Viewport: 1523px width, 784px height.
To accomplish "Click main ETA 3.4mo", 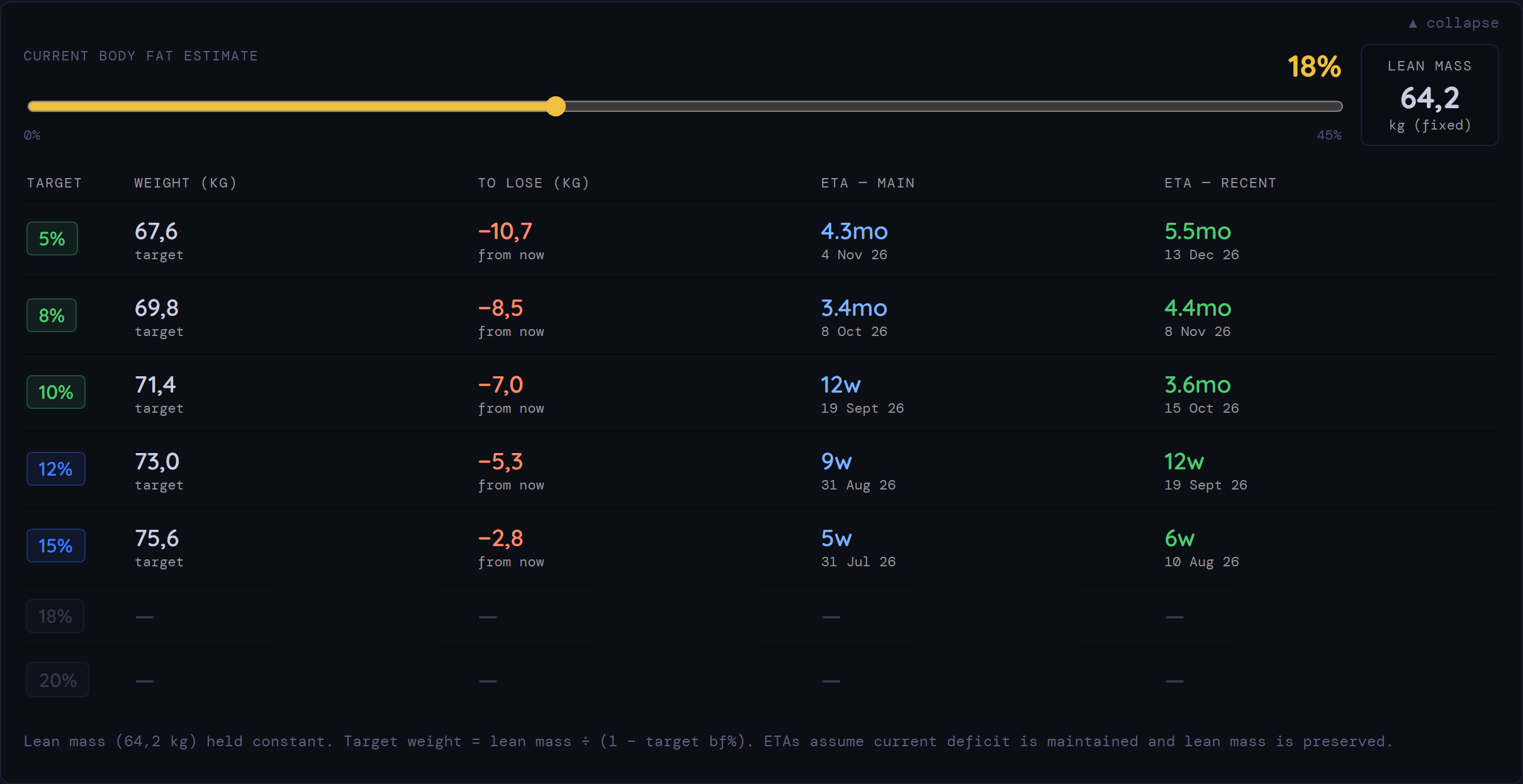I will (x=854, y=308).
